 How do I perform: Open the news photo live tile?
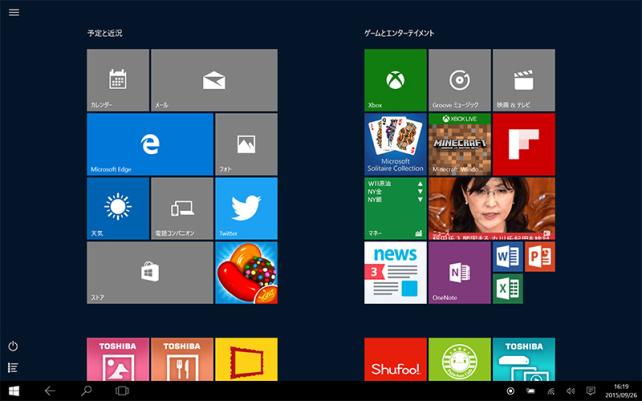[x=492, y=208]
